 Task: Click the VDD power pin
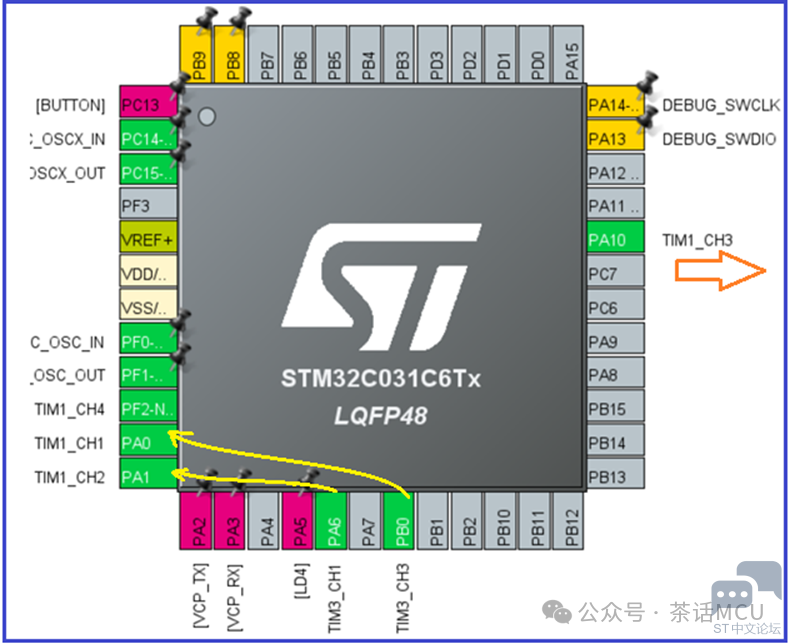(149, 271)
